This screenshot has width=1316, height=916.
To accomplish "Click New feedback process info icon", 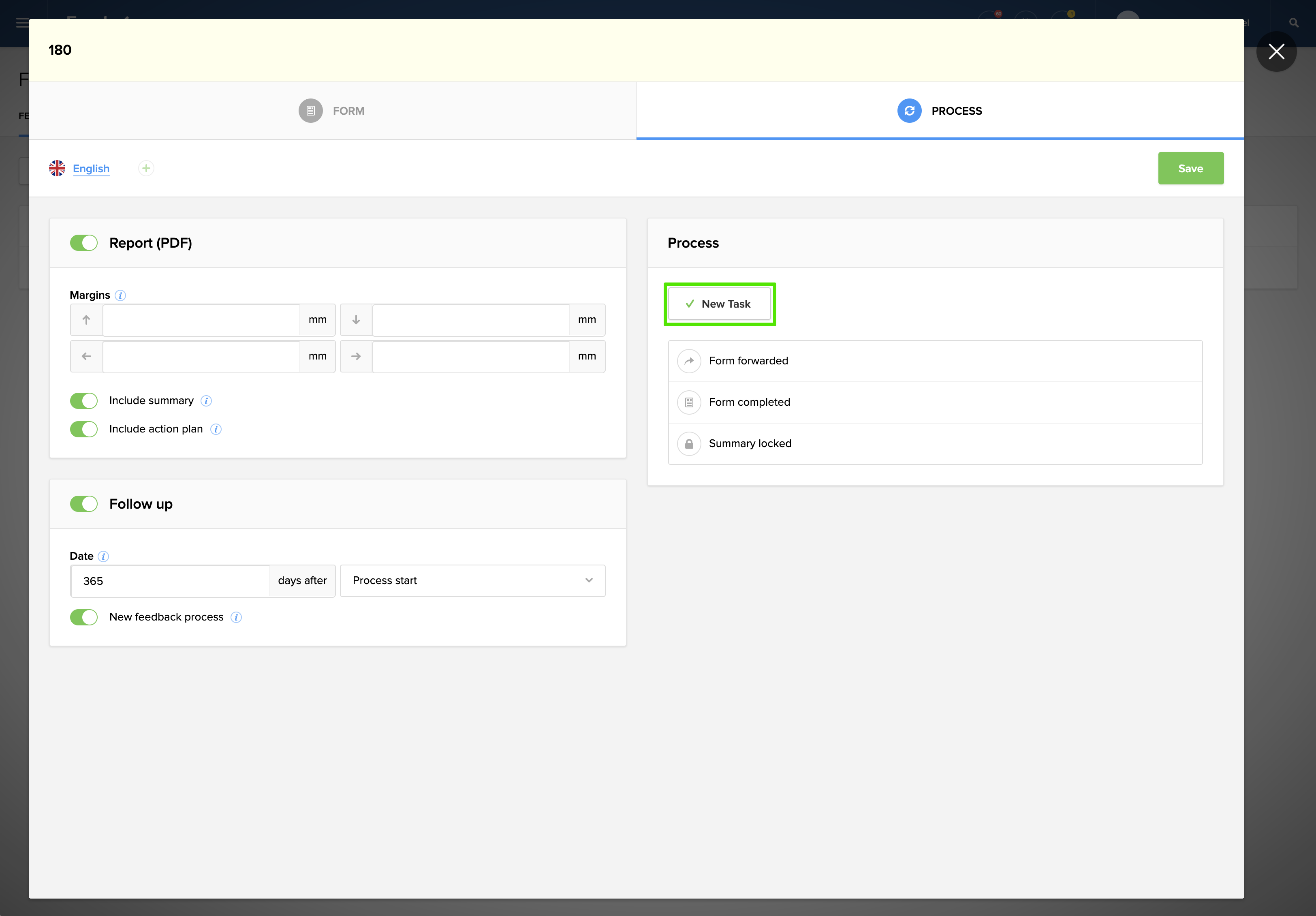I will [236, 617].
